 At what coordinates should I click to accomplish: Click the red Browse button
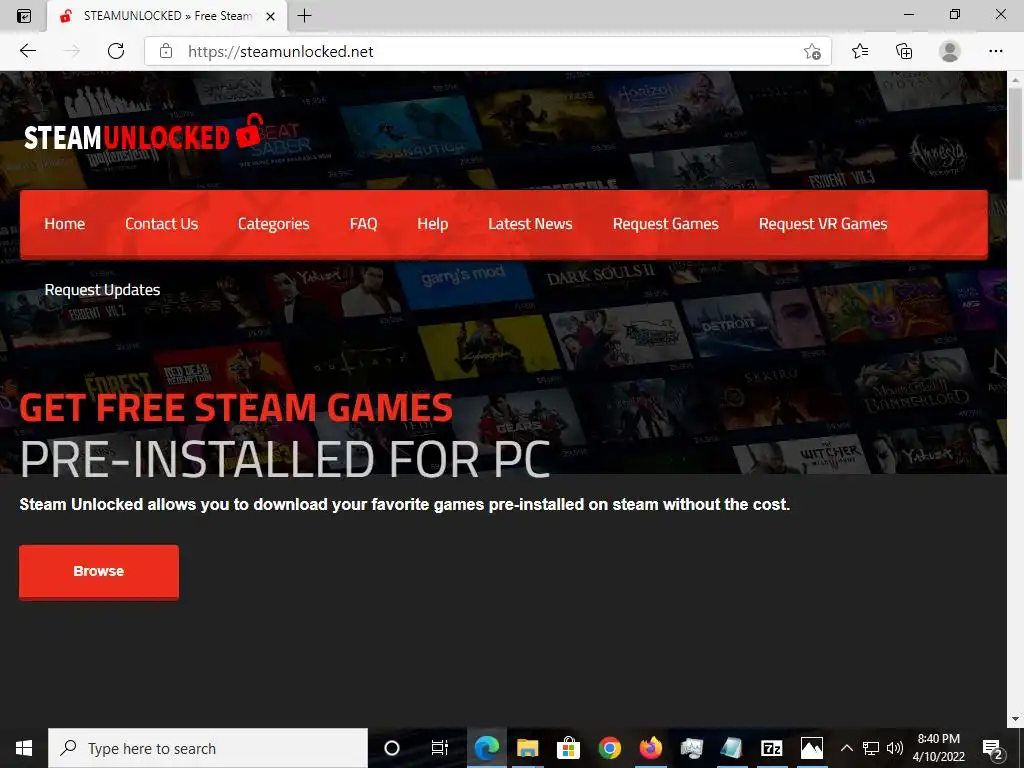pos(99,571)
